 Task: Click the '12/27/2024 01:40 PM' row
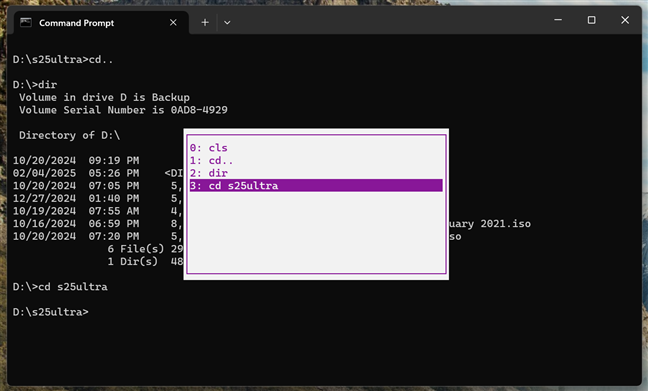coord(98,198)
